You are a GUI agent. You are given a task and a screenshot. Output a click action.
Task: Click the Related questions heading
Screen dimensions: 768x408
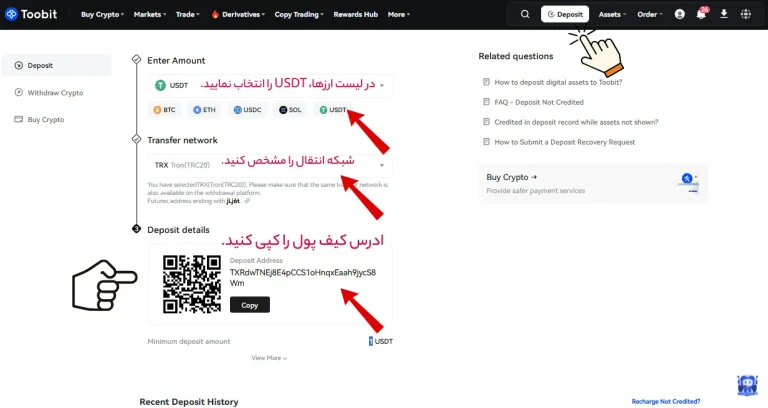(516, 56)
